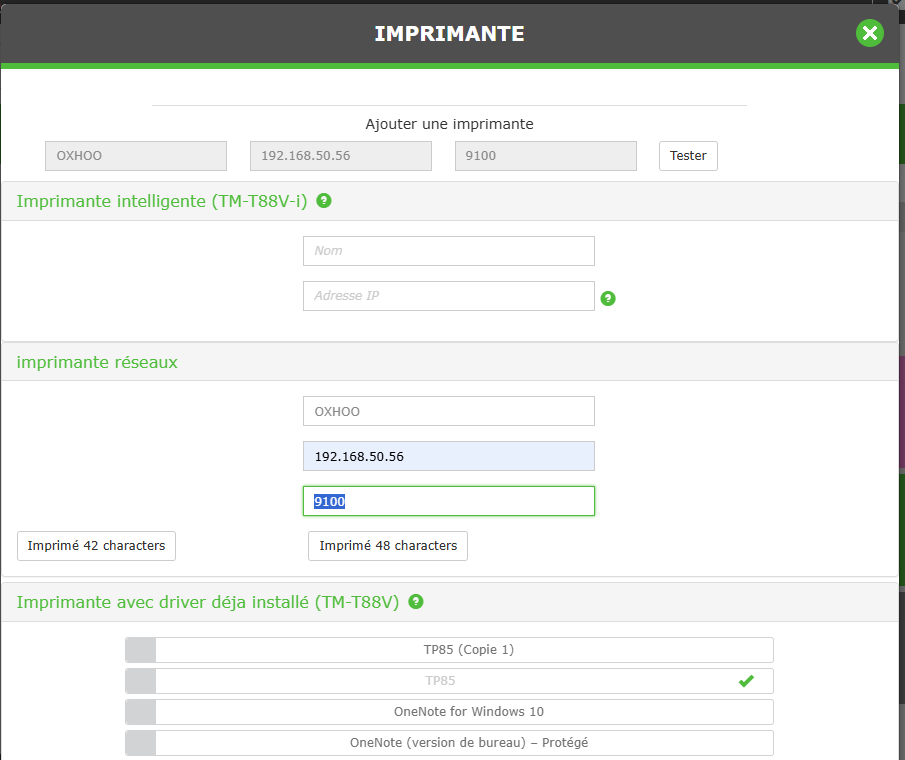The image size is (905, 760).
Task: Click Imprimé 42 characters button
Action: tap(96, 546)
